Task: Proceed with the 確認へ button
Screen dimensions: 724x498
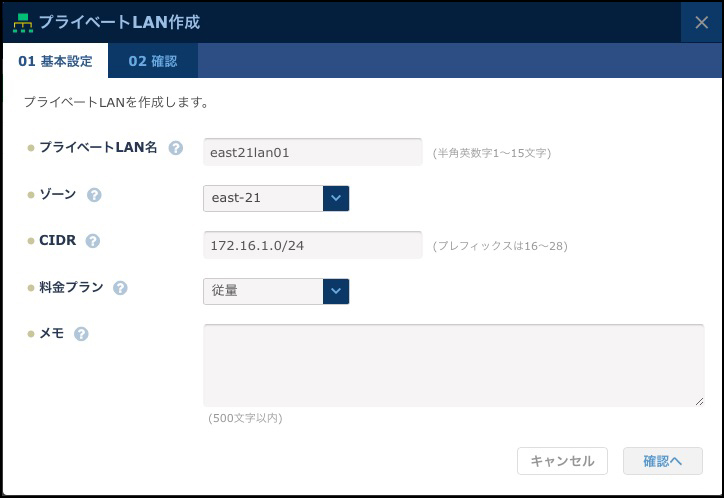Action: [662, 461]
